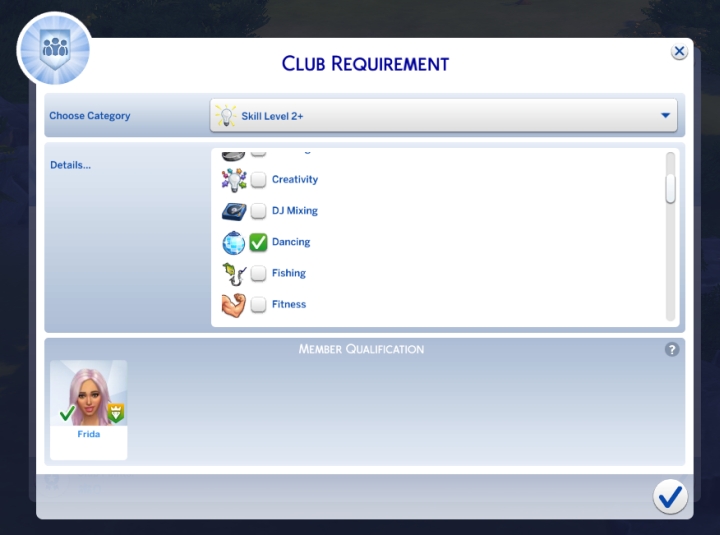Open the Skill Level 2+ category dropdown
Screen dimensions: 720x535
click(x=444, y=116)
